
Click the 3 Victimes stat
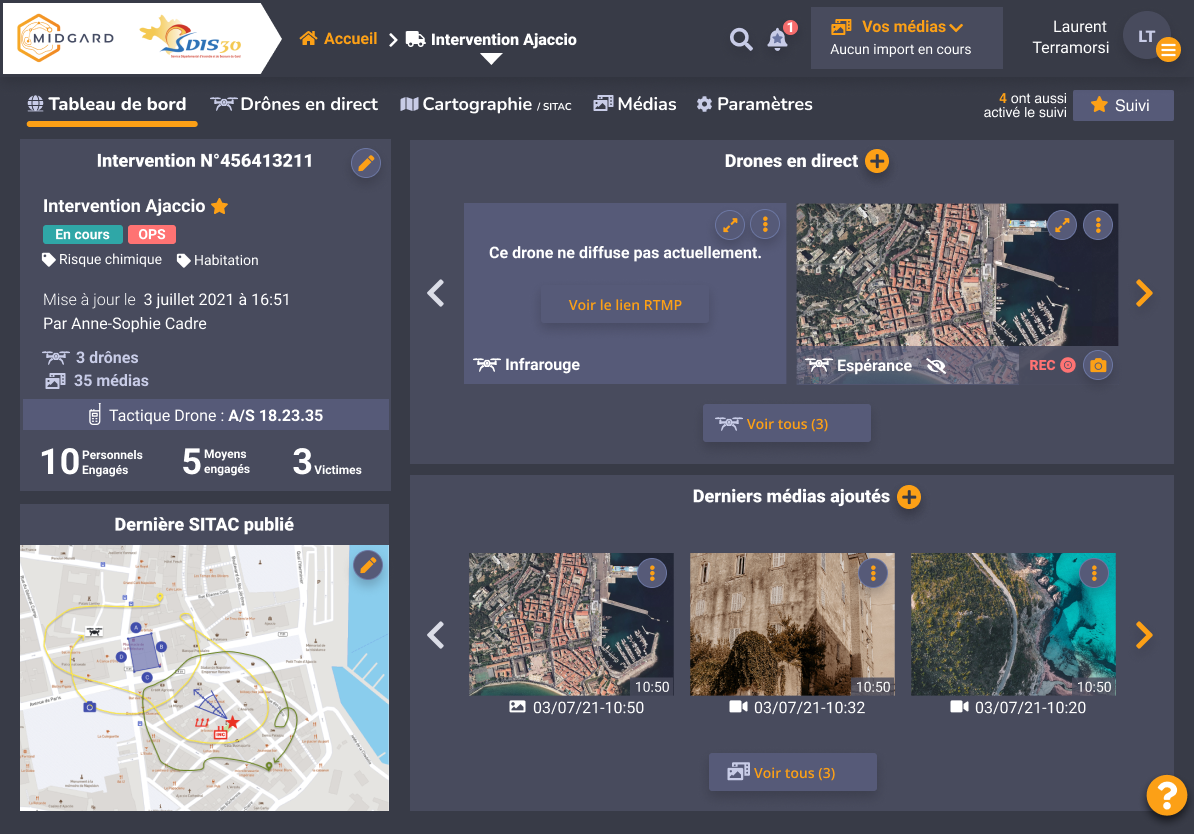327,462
